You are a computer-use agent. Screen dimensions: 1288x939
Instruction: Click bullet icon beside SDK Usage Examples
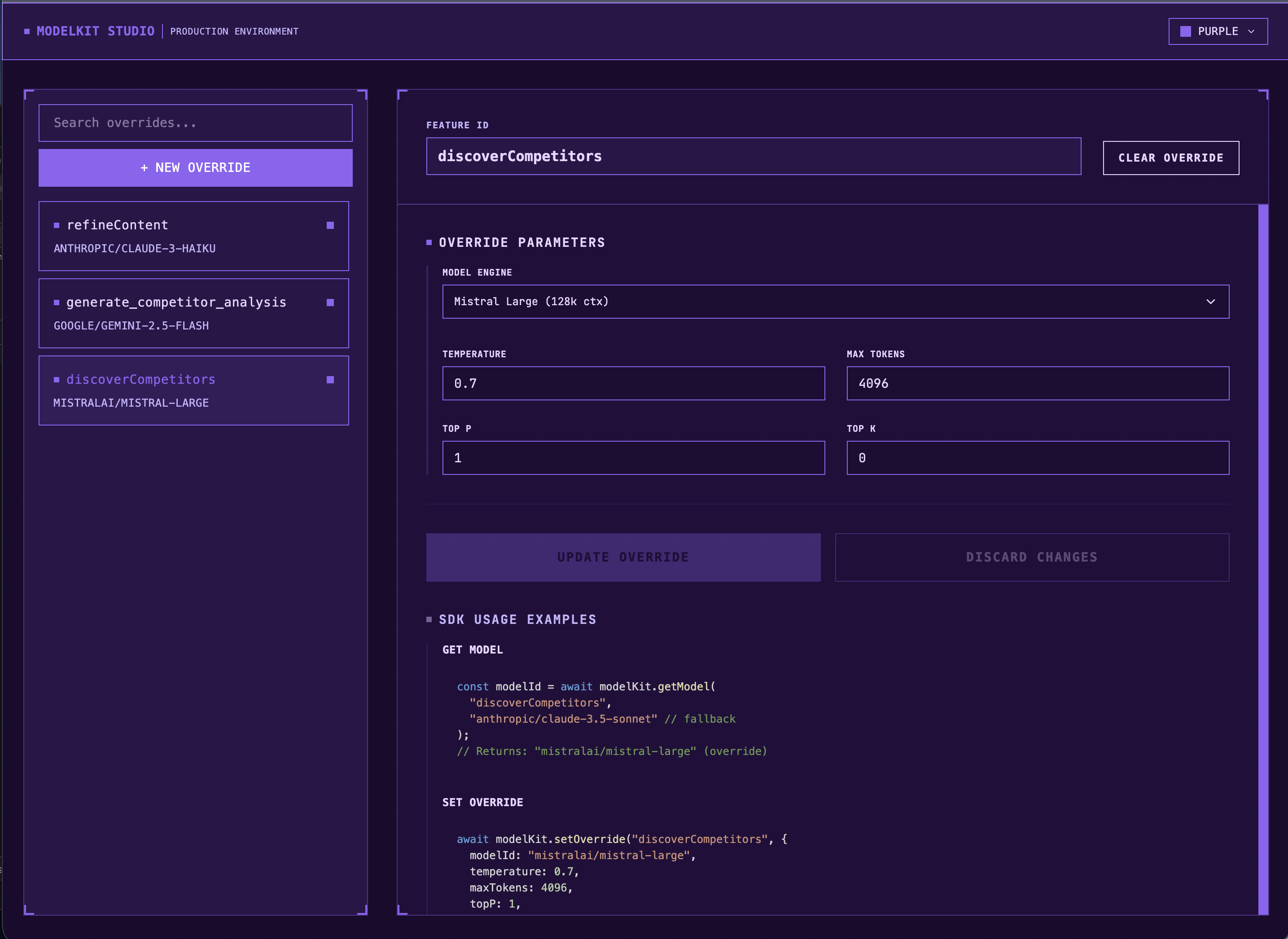click(429, 619)
